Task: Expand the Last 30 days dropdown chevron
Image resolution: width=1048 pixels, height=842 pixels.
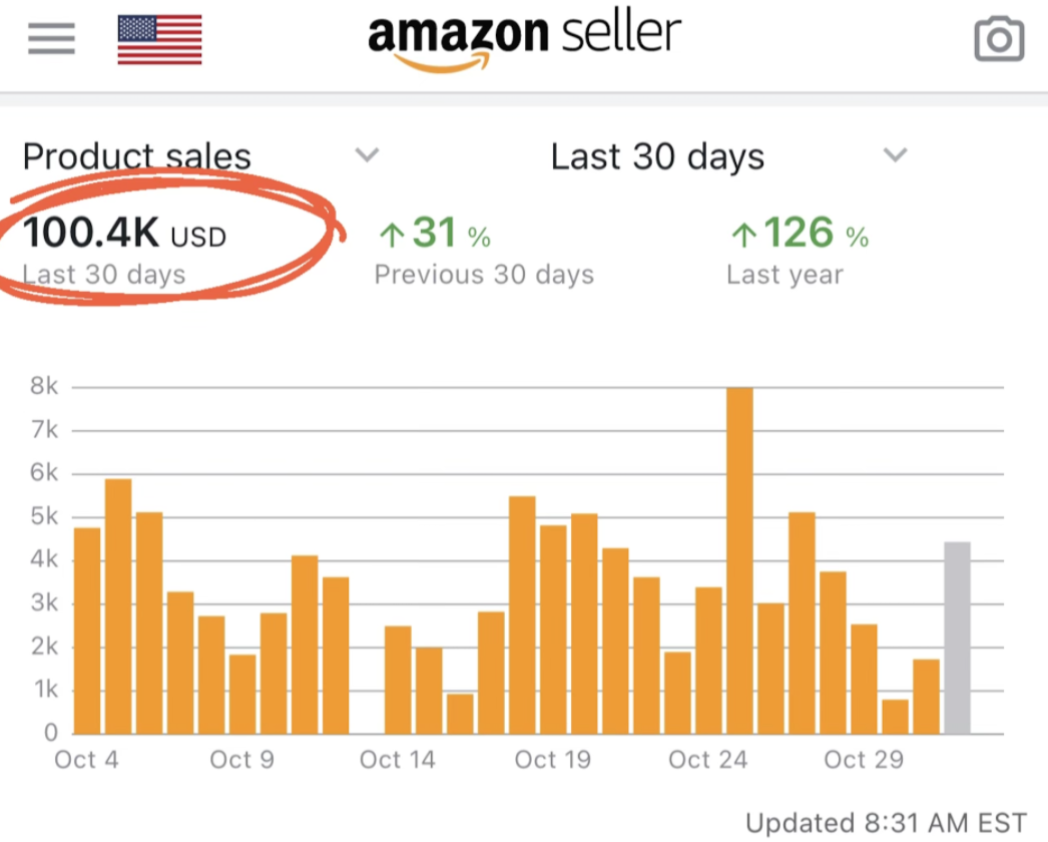Action: click(x=895, y=155)
